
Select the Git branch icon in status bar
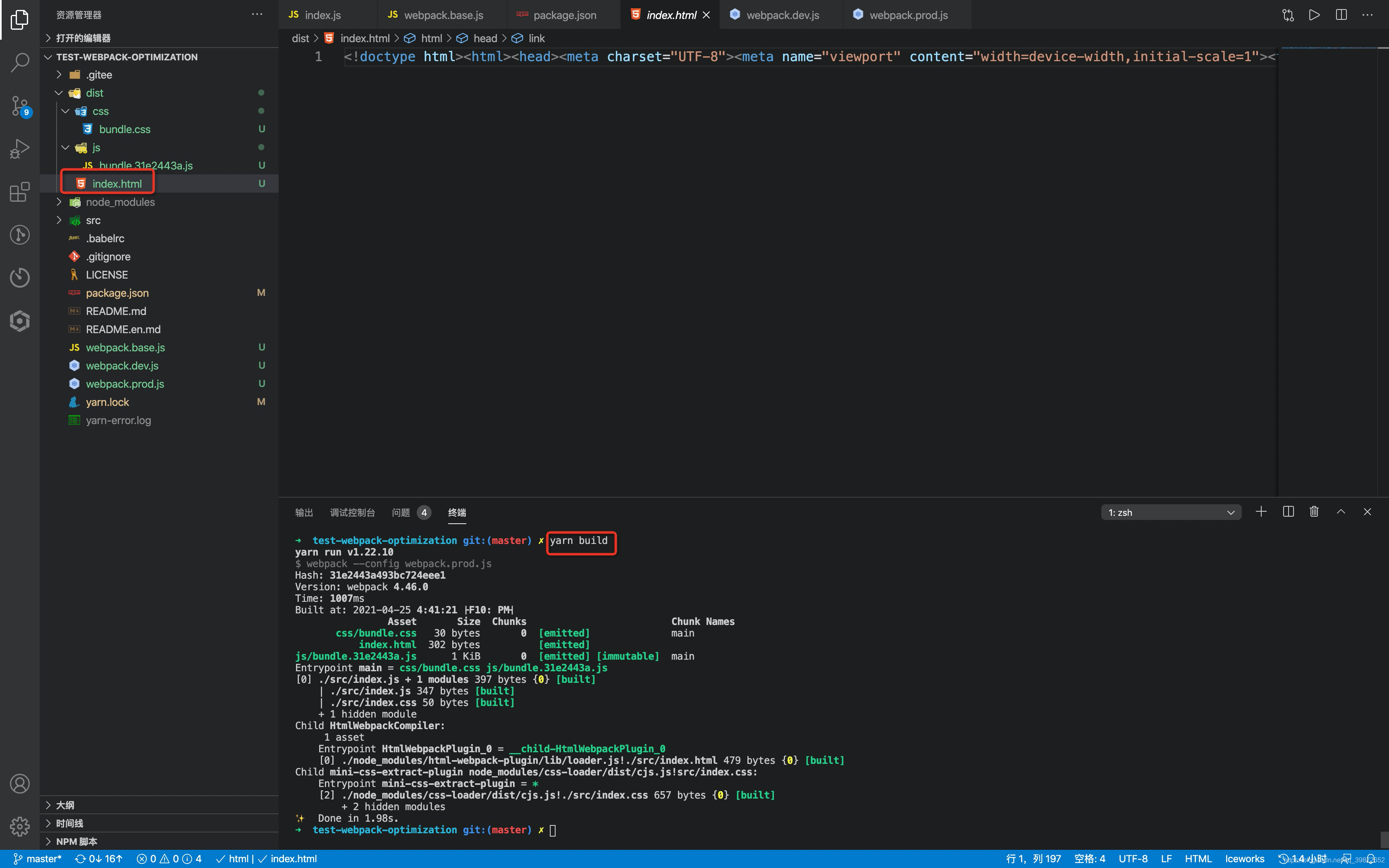(15, 858)
